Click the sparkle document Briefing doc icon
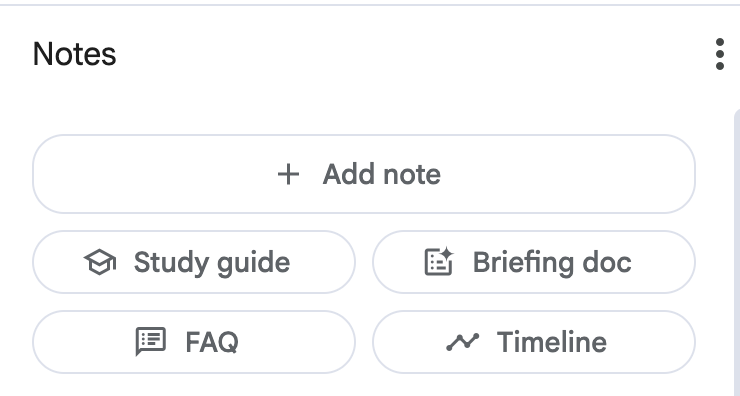740x396 pixels. (439, 261)
